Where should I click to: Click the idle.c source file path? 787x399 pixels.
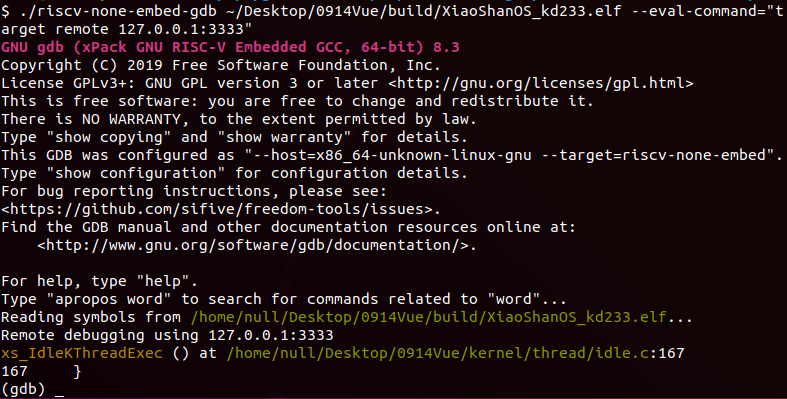point(438,353)
